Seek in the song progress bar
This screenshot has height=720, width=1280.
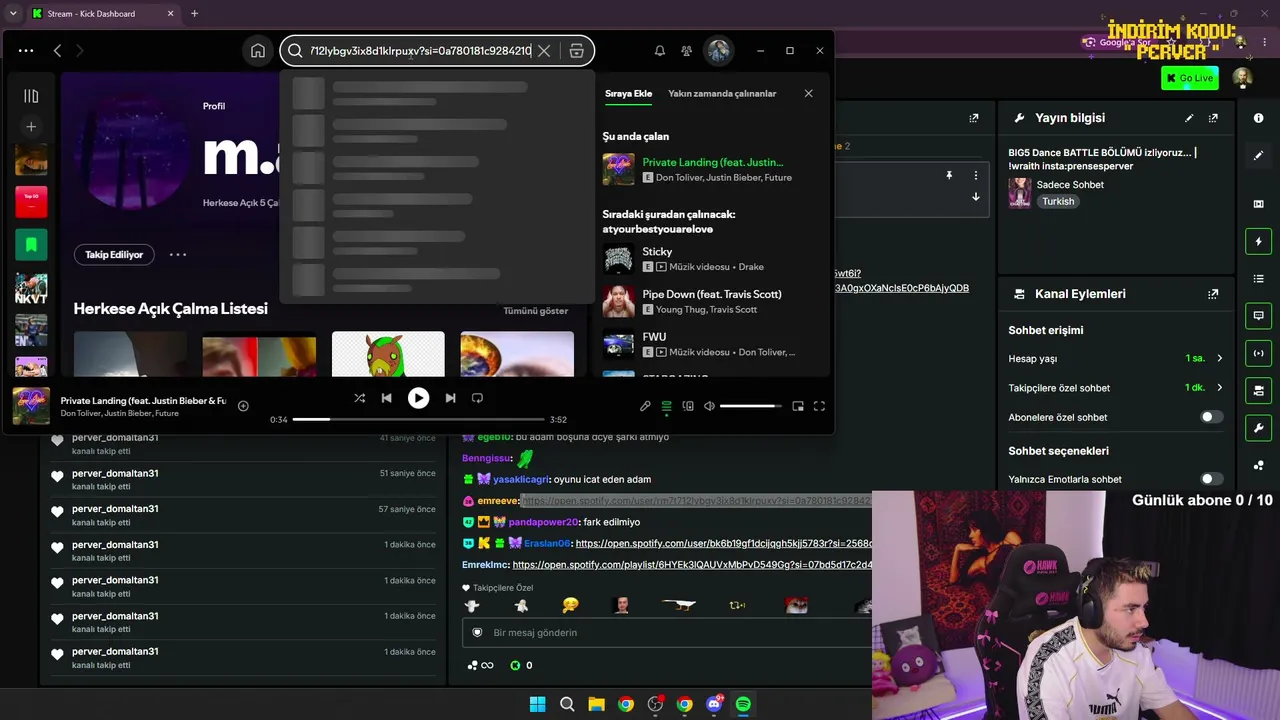coord(418,419)
